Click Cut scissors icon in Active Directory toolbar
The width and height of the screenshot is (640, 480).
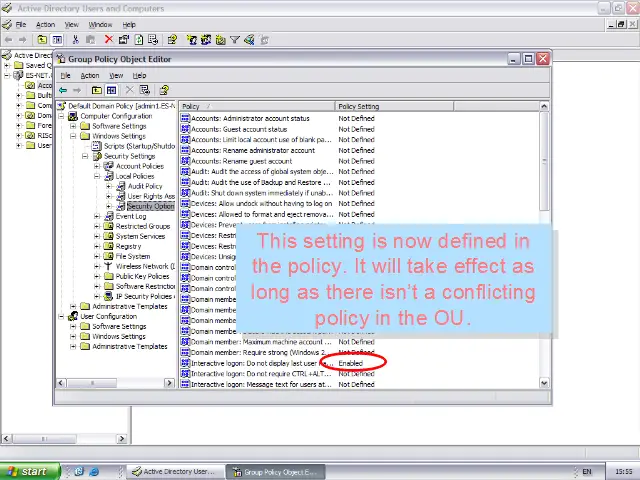[x=76, y=40]
